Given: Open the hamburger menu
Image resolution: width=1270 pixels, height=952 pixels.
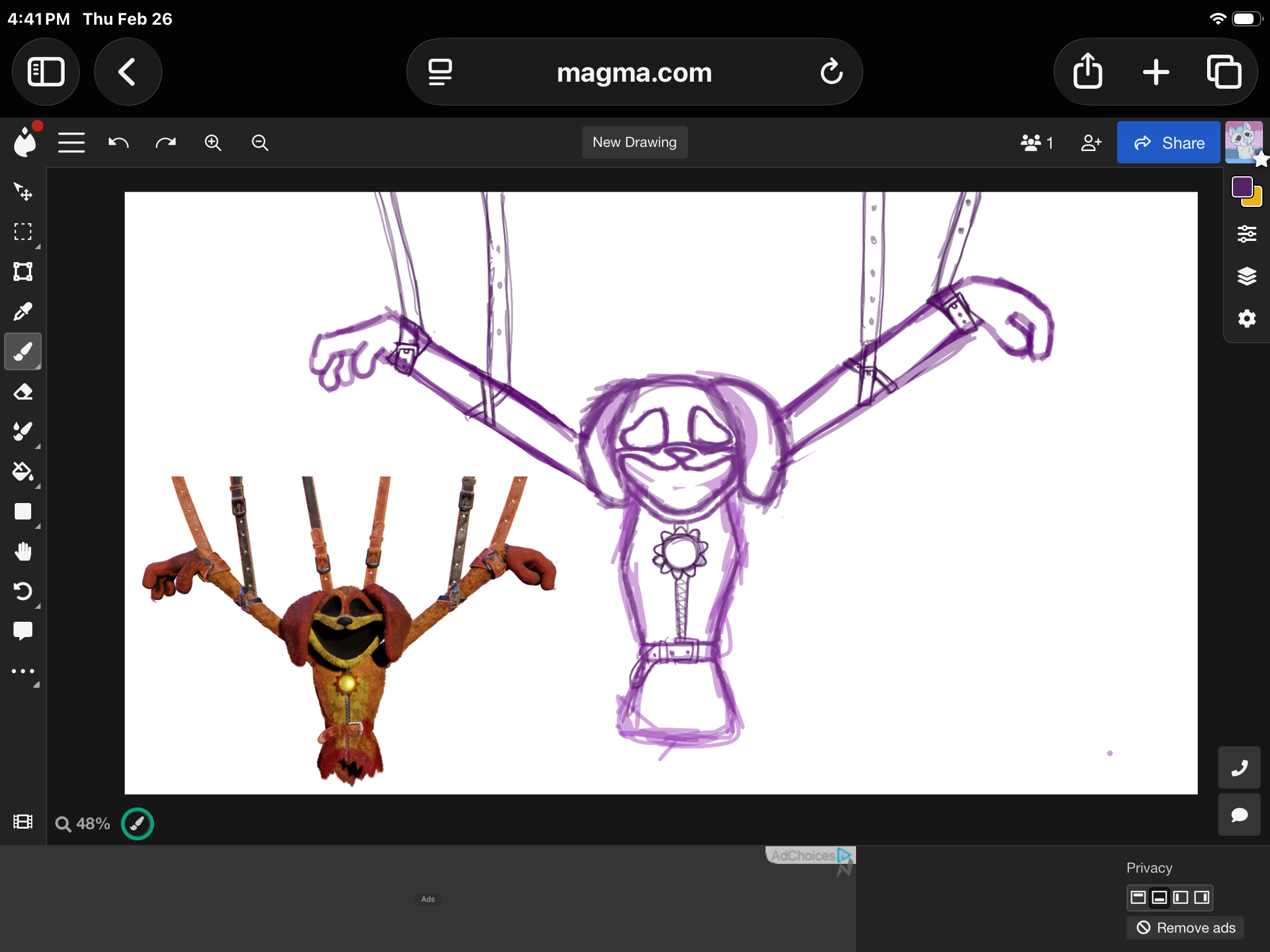Looking at the screenshot, I should 71,142.
